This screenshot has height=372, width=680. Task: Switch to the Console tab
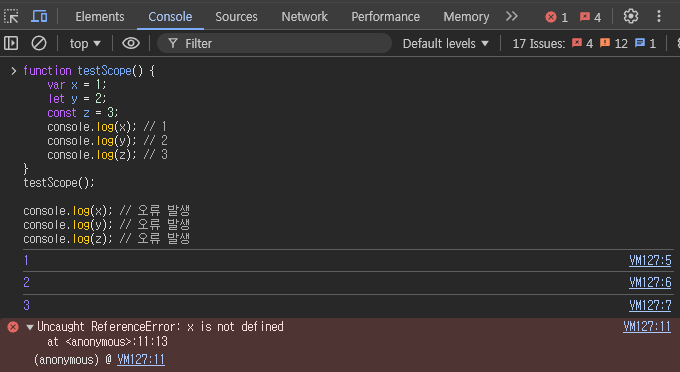tap(170, 16)
